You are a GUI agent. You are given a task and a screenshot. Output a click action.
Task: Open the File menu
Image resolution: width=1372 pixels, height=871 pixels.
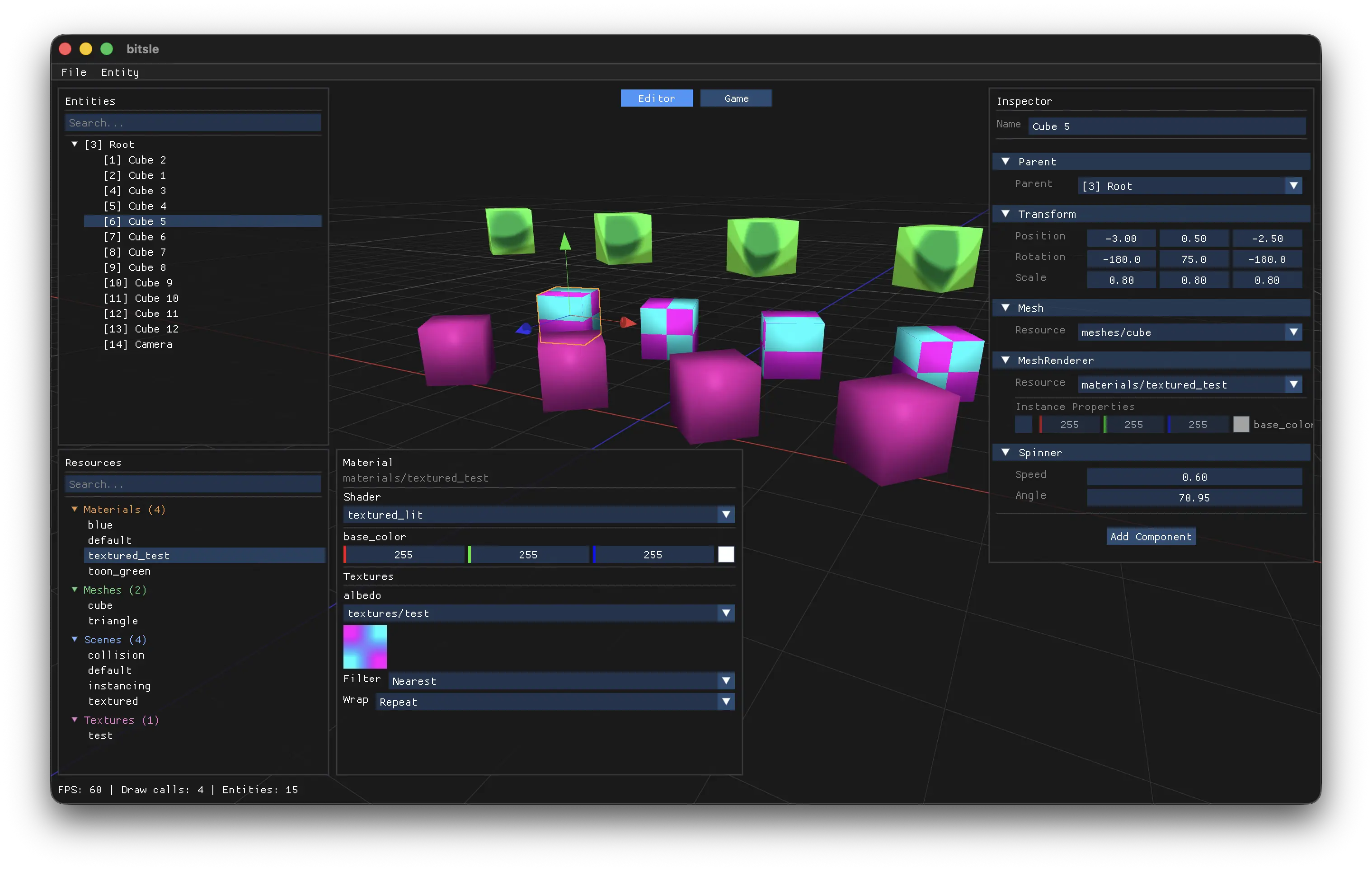click(74, 72)
